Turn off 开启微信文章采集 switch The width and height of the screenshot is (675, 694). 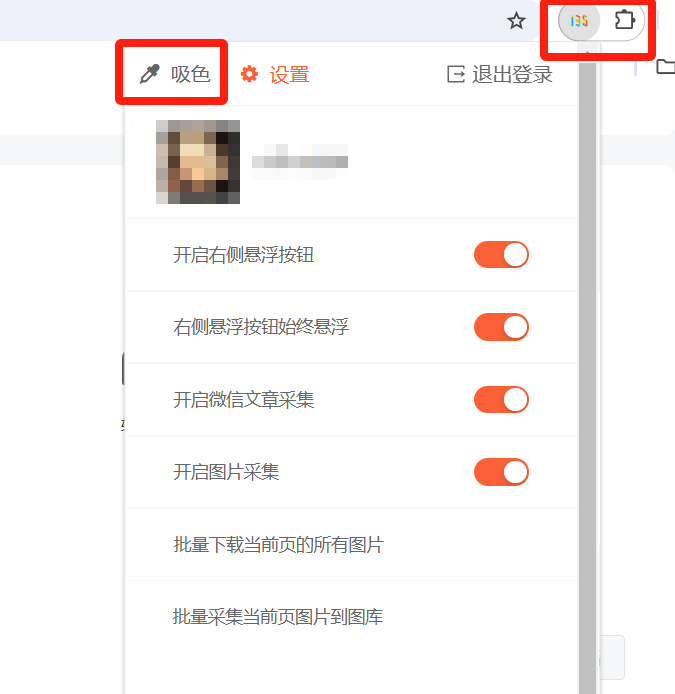click(501, 400)
